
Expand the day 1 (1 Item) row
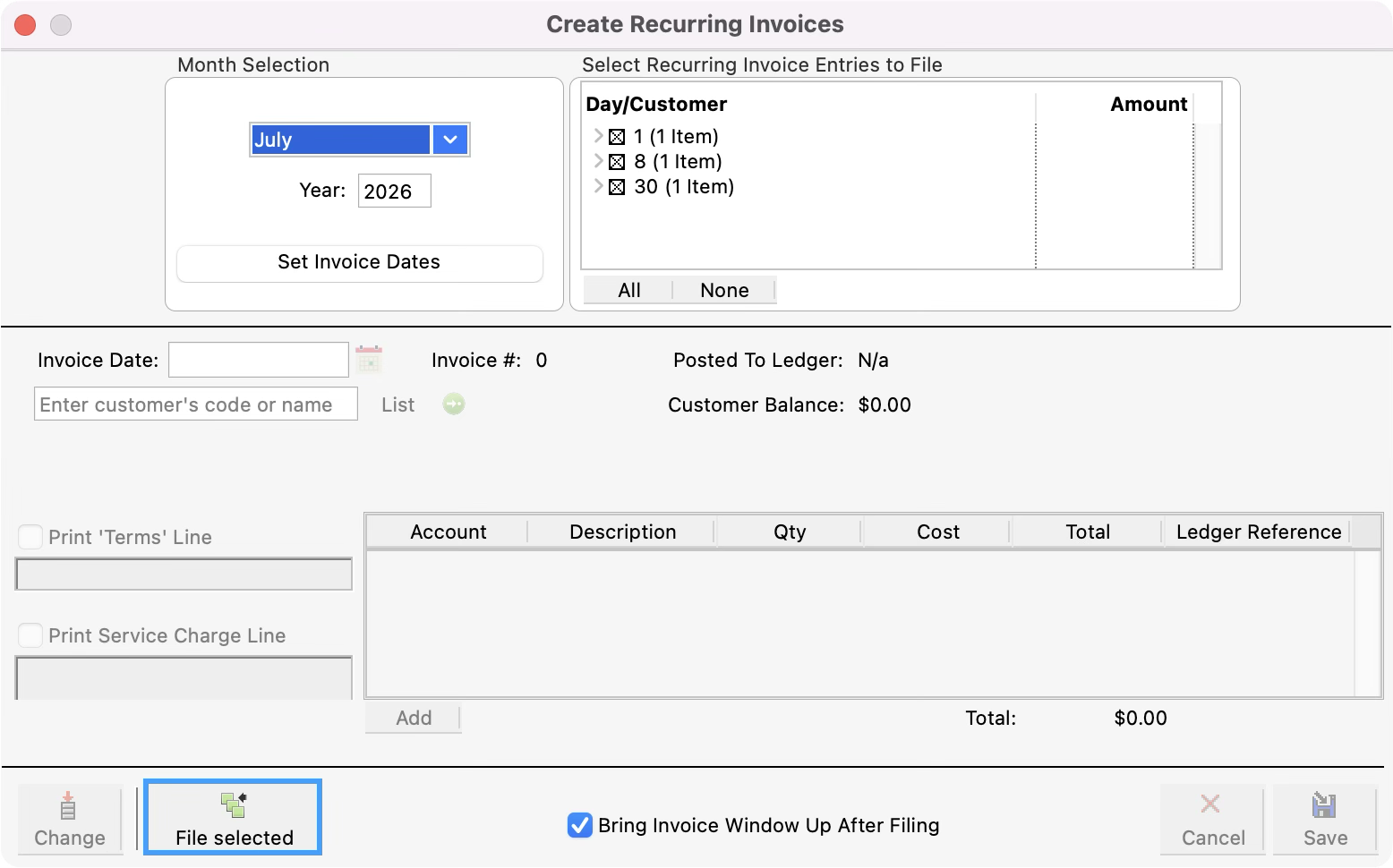point(598,136)
